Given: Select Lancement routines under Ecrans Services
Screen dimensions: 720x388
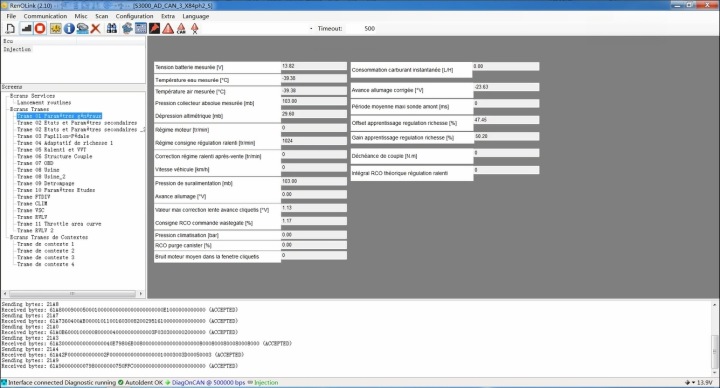Looking at the screenshot, I should coord(44,103).
